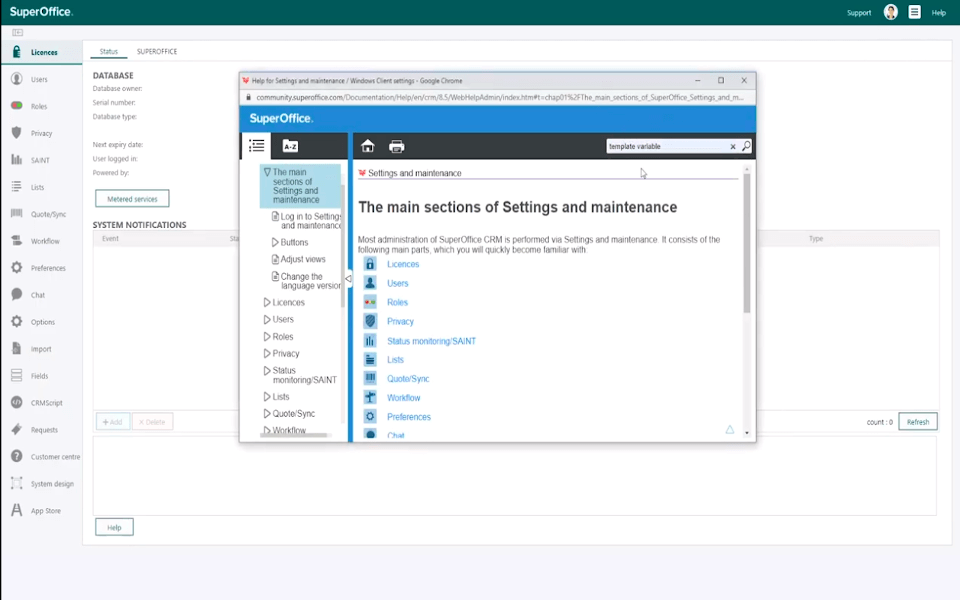The width and height of the screenshot is (960, 600).
Task: Click the help window address bar URL
Action: (x=500, y=97)
